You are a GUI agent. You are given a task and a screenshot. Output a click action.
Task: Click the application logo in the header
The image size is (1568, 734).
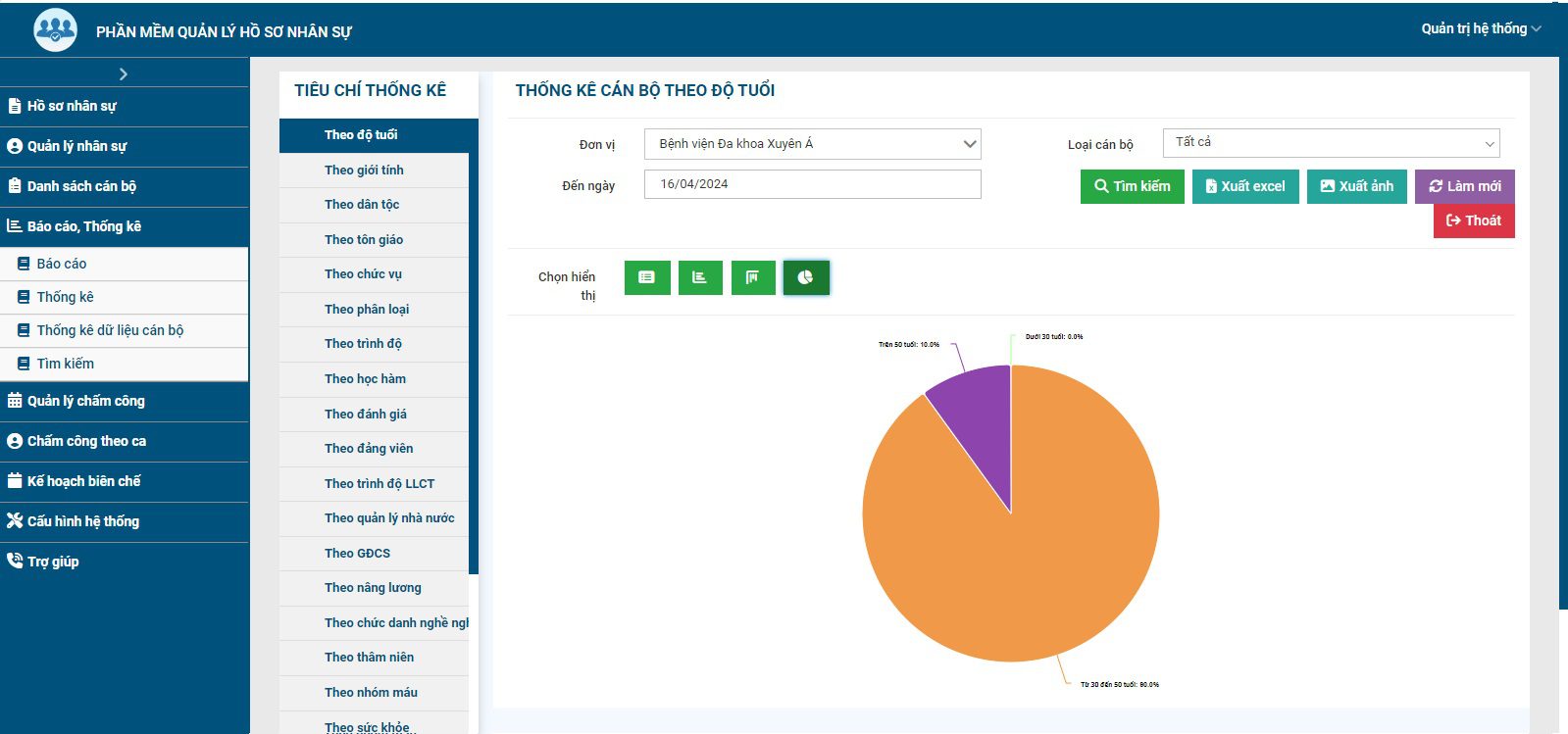(x=55, y=30)
